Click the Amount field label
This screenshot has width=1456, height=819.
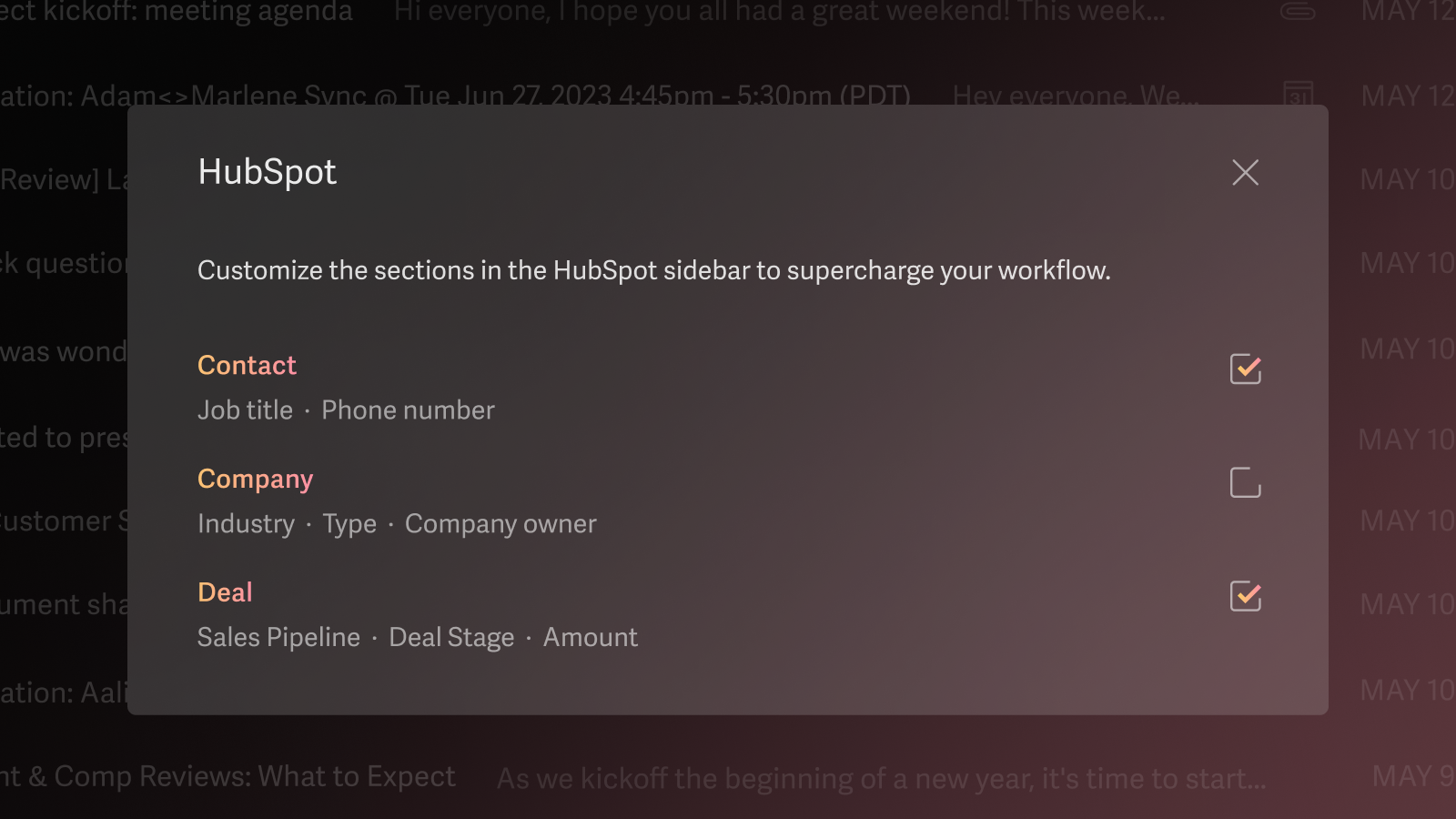[591, 637]
